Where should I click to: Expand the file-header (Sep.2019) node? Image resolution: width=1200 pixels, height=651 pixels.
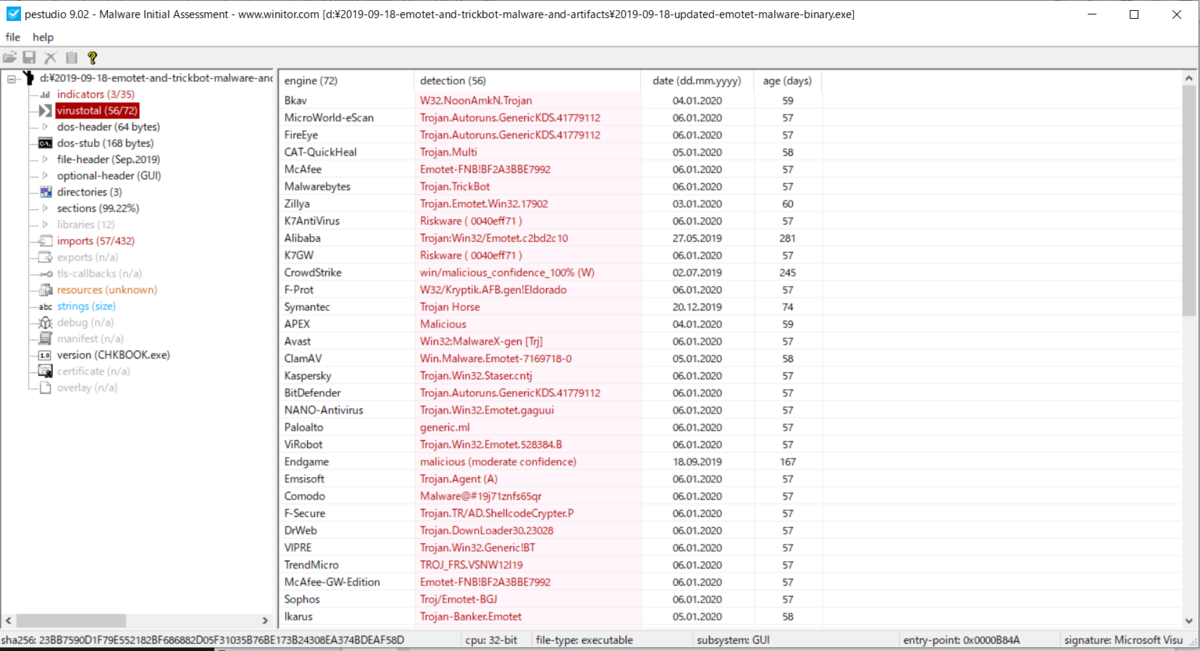coord(45,159)
